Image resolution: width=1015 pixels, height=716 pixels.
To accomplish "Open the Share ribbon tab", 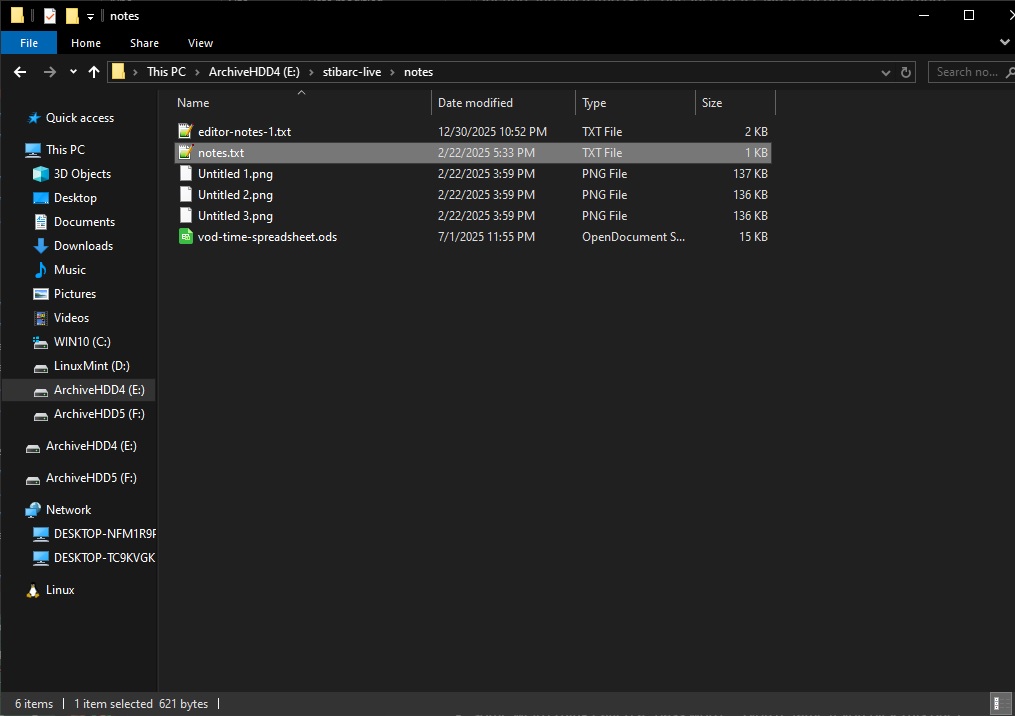I will (144, 43).
